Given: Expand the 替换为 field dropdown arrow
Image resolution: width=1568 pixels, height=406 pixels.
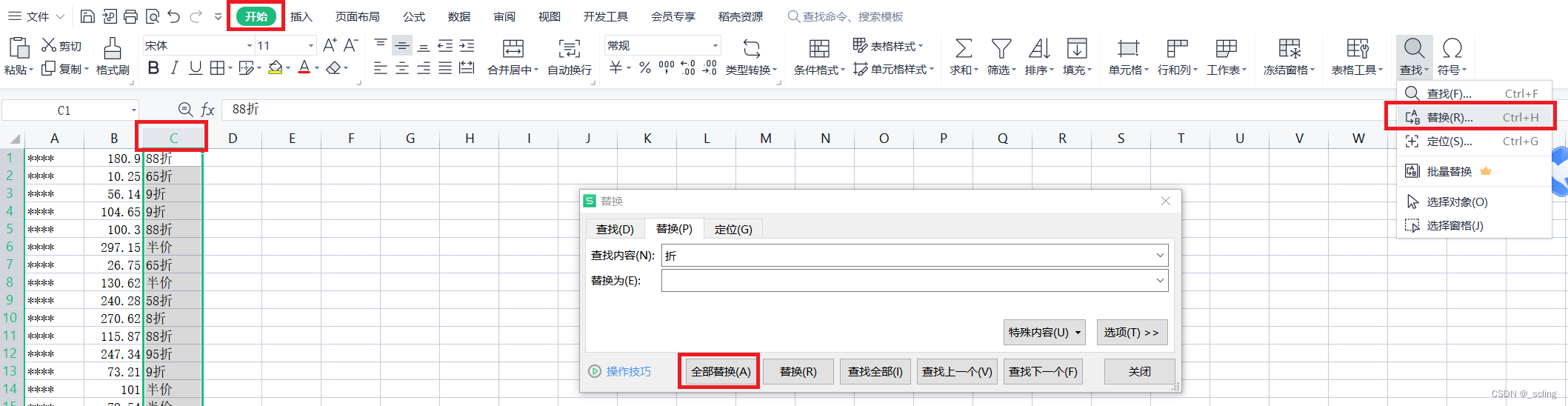Looking at the screenshot, I should pos(1160,281).
